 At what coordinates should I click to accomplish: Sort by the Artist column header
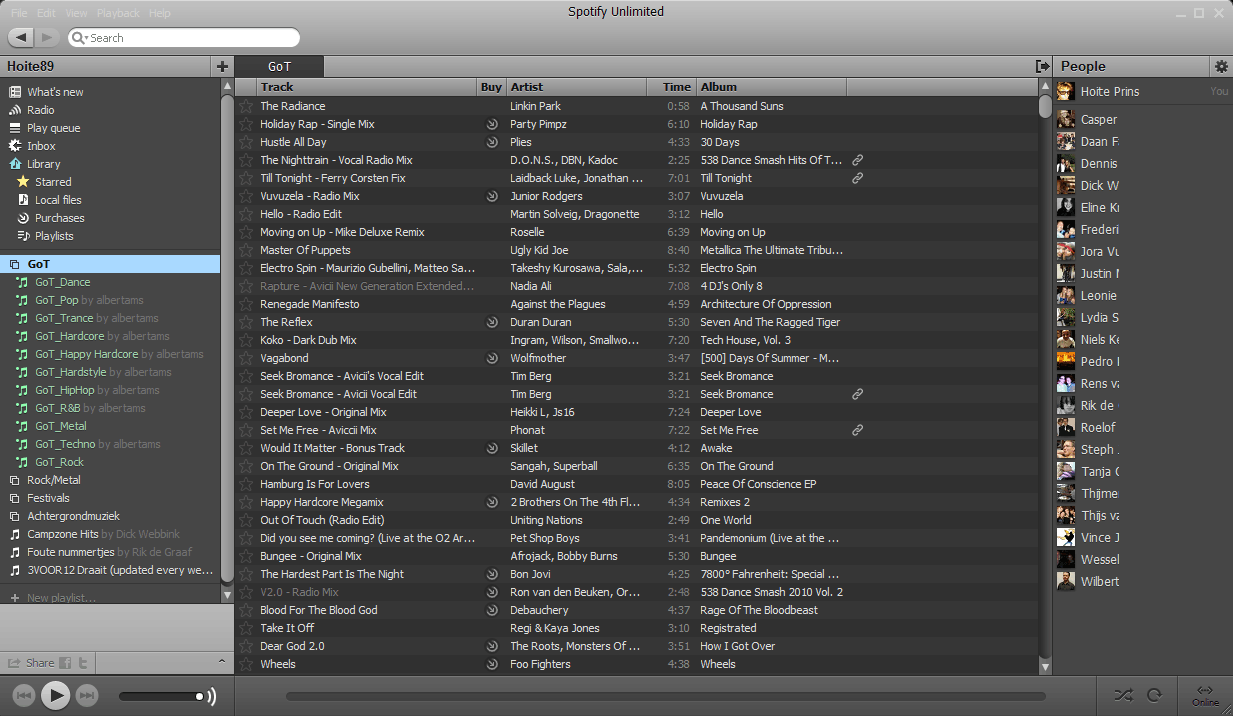tap(576, 87)
